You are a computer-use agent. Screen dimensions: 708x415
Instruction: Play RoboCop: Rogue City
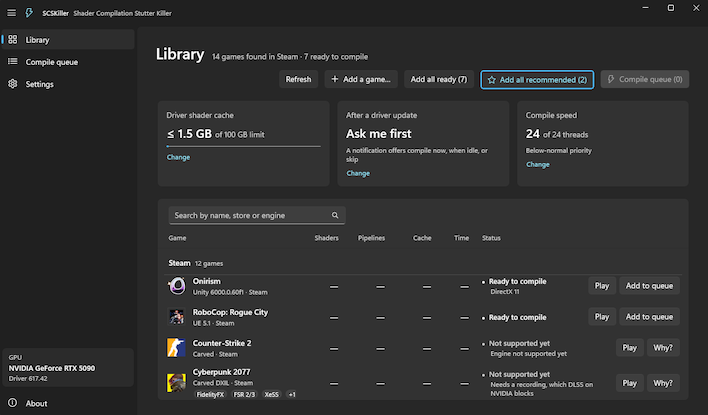point(601,317)
